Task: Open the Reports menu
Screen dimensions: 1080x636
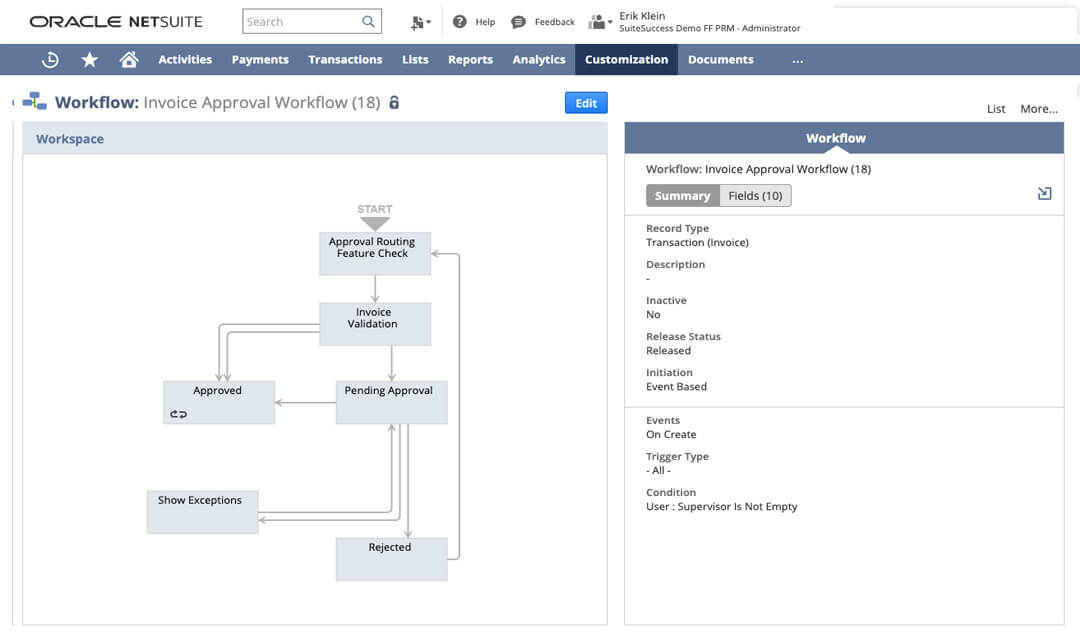Action: [470, 60]
